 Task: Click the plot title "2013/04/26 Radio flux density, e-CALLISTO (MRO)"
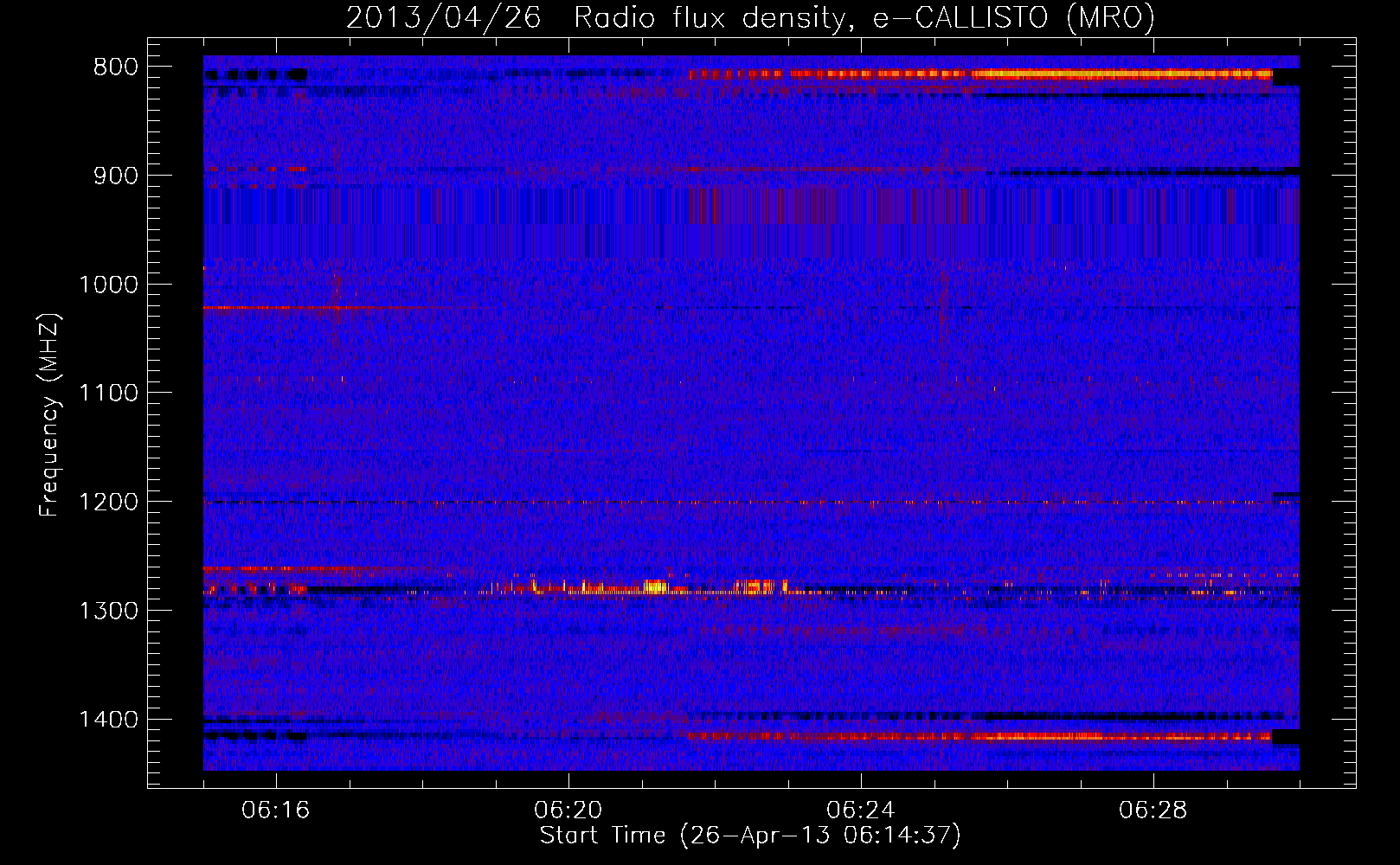(750, 17)
